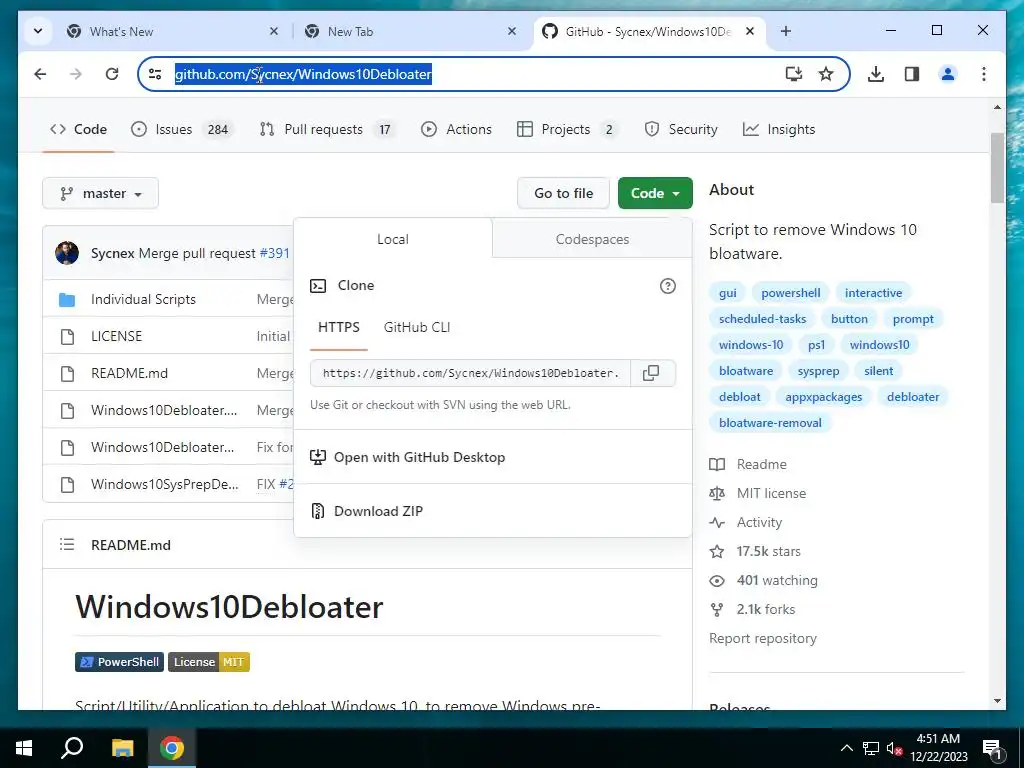Screen dimensions: 1024x768
Task: Close the What's New tab
Action: (274, 31)
